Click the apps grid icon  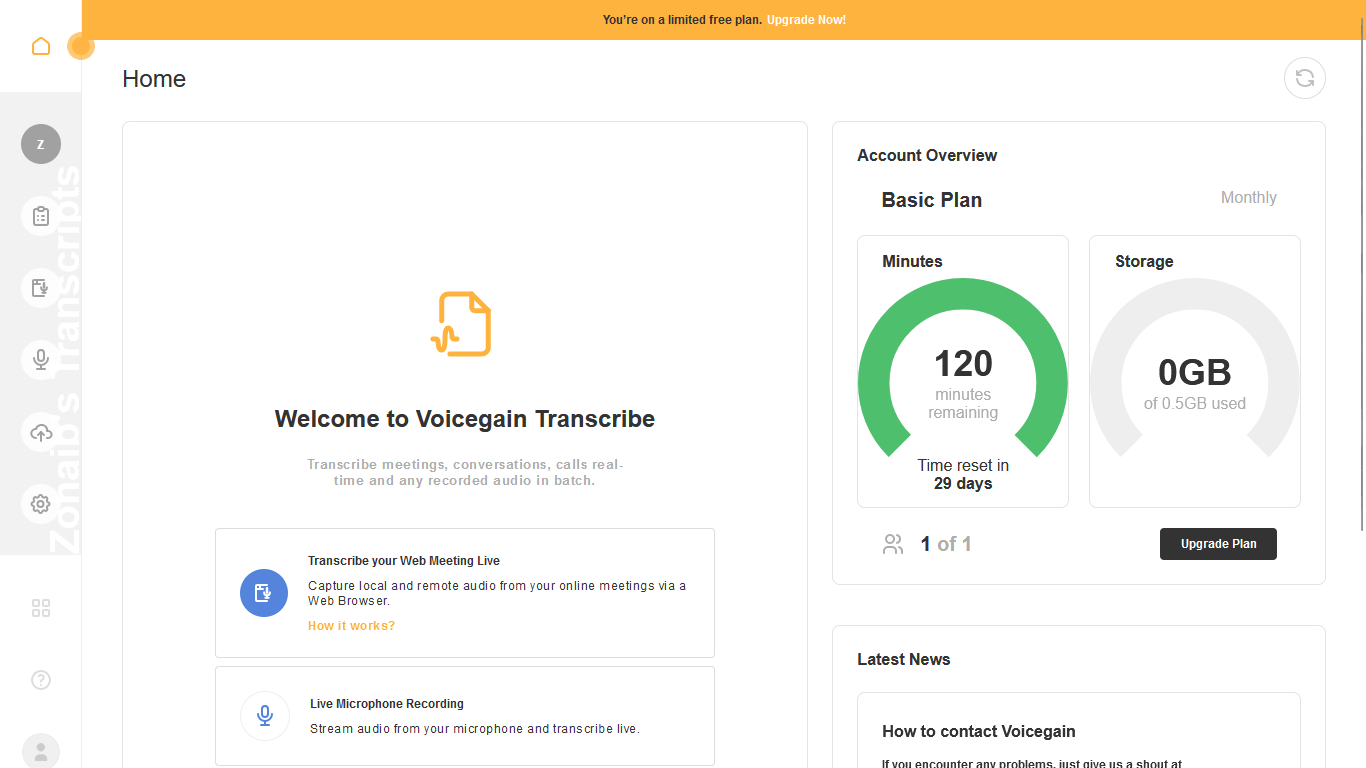41,608
